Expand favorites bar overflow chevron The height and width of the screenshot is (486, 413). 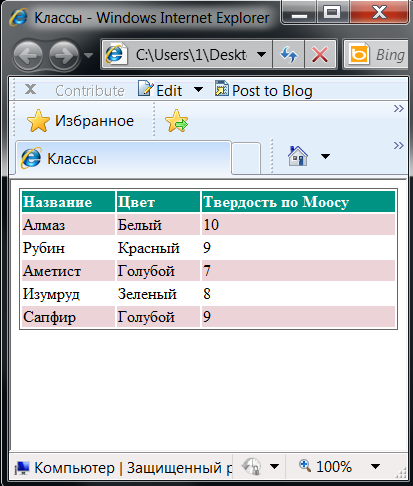[x=399, y=109]
